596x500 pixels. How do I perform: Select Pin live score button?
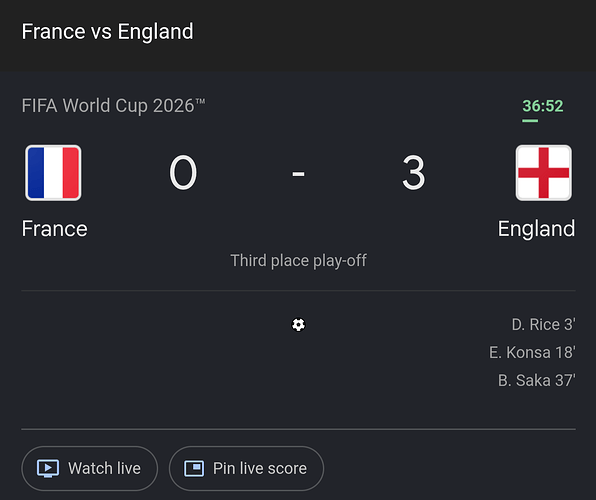click(x=247, y=468)
